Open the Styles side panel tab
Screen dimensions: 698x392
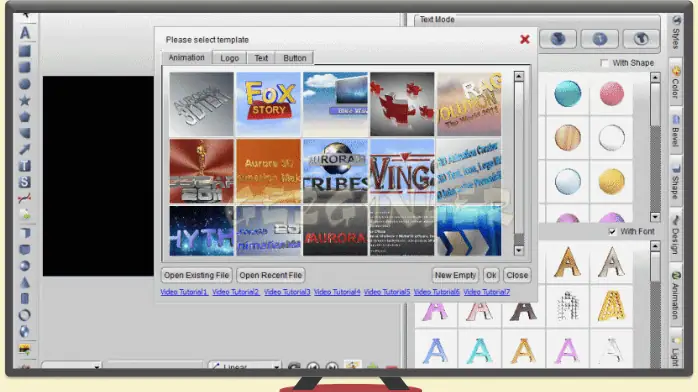(676, 33)
